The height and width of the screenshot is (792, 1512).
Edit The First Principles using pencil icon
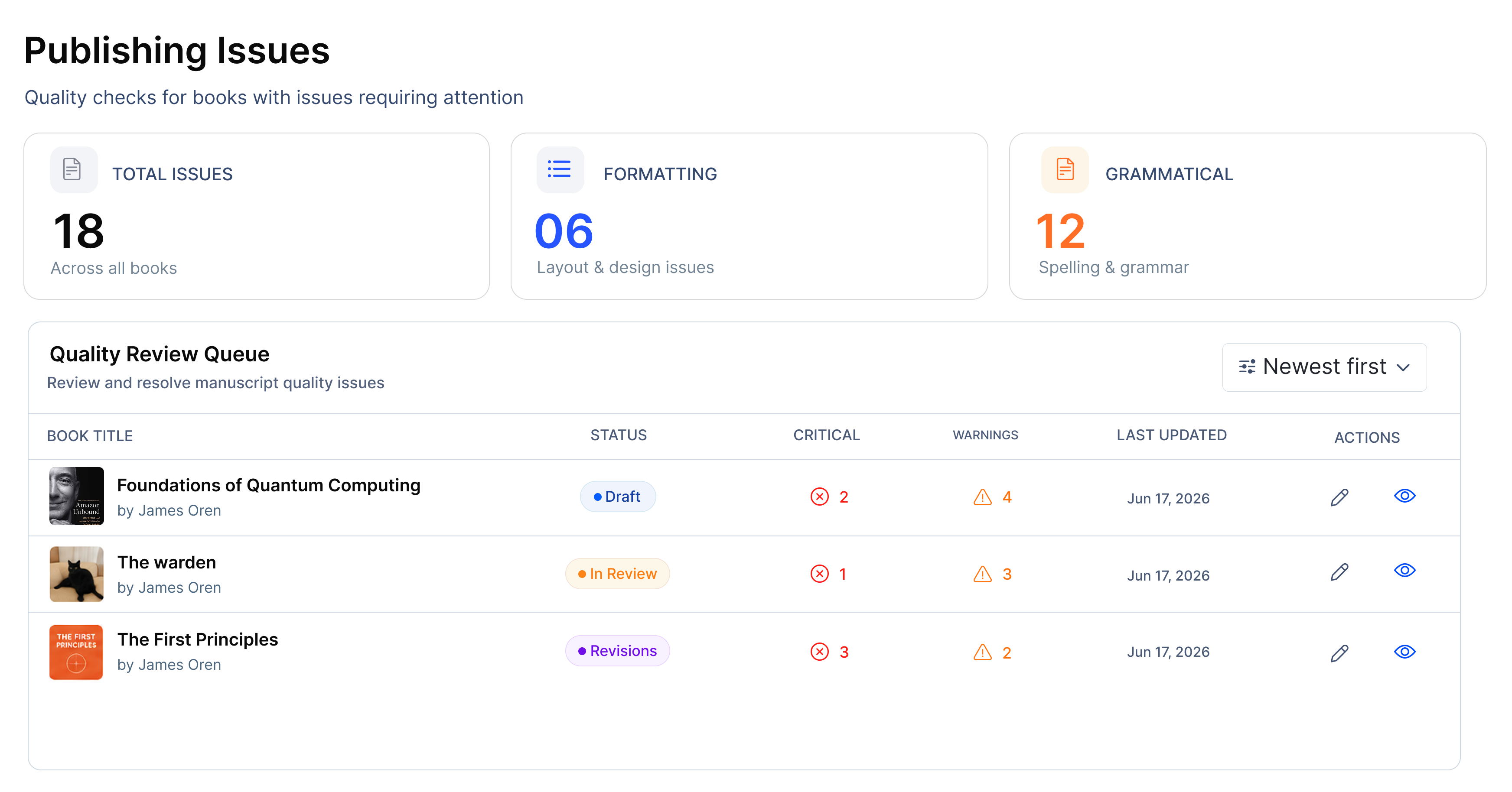click(x=1339, y=652)
